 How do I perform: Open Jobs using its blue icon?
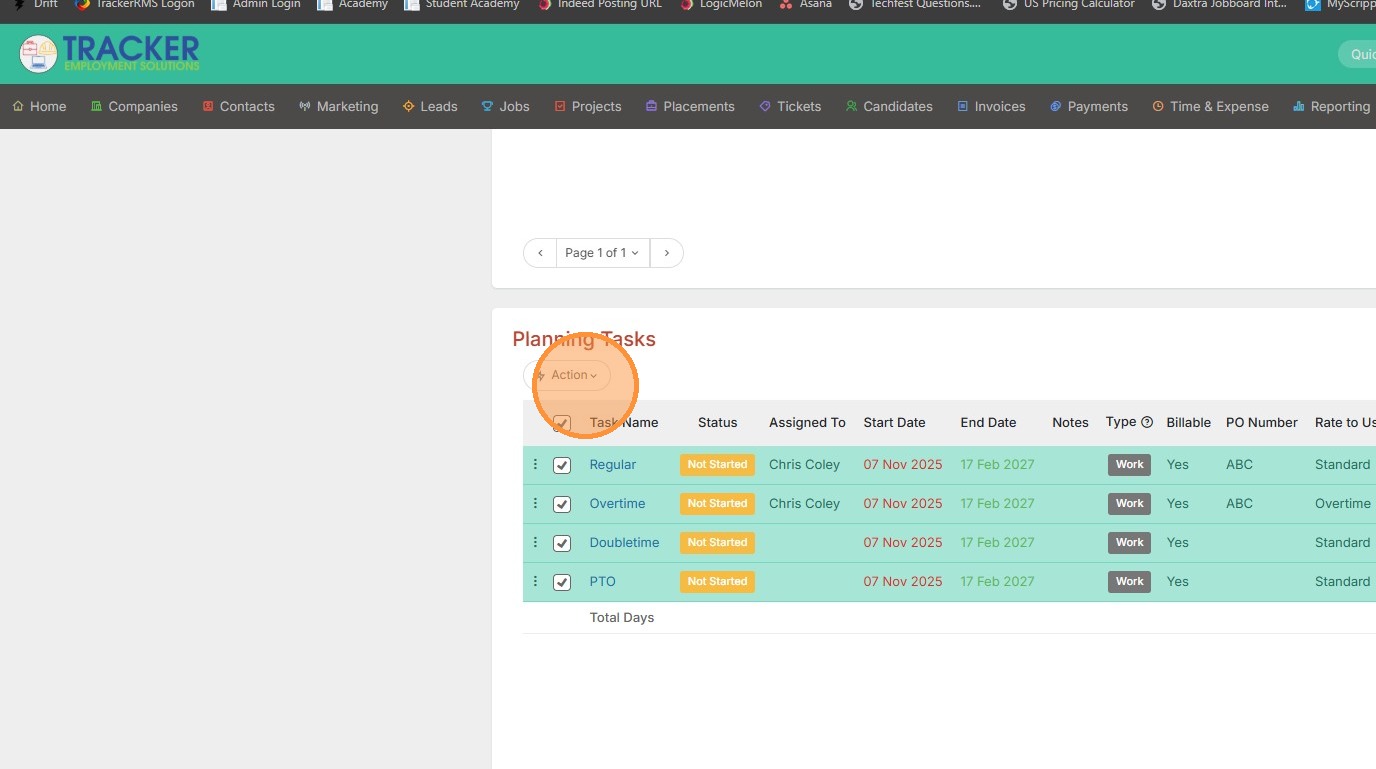[487, 106]
